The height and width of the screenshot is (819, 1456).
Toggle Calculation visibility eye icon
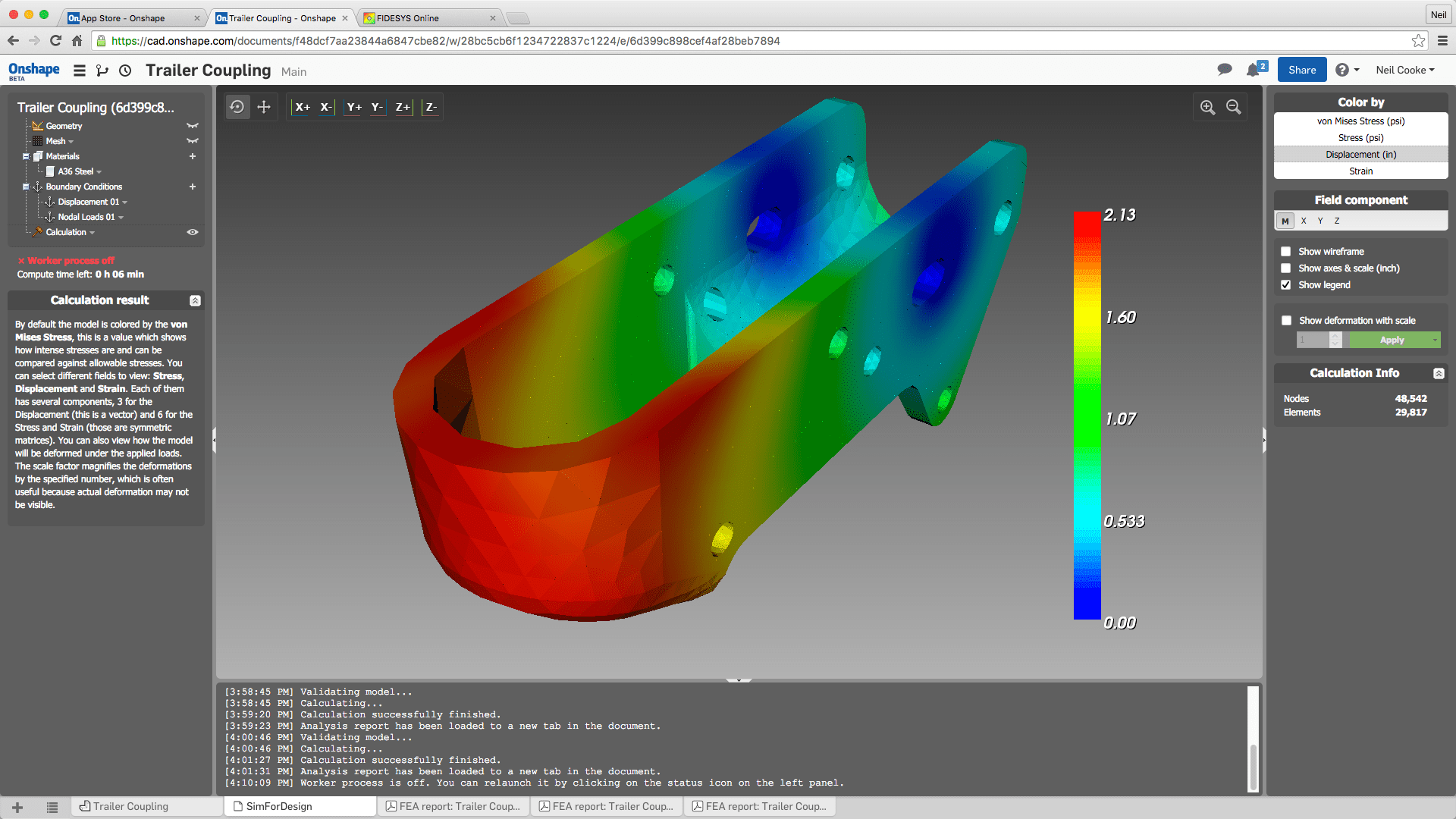click(x=193, y=232)
